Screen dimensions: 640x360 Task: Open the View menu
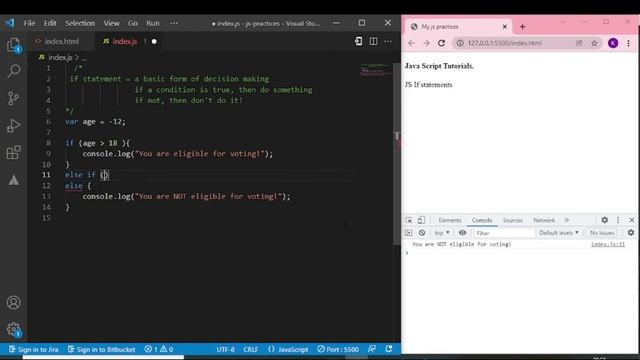111,23
